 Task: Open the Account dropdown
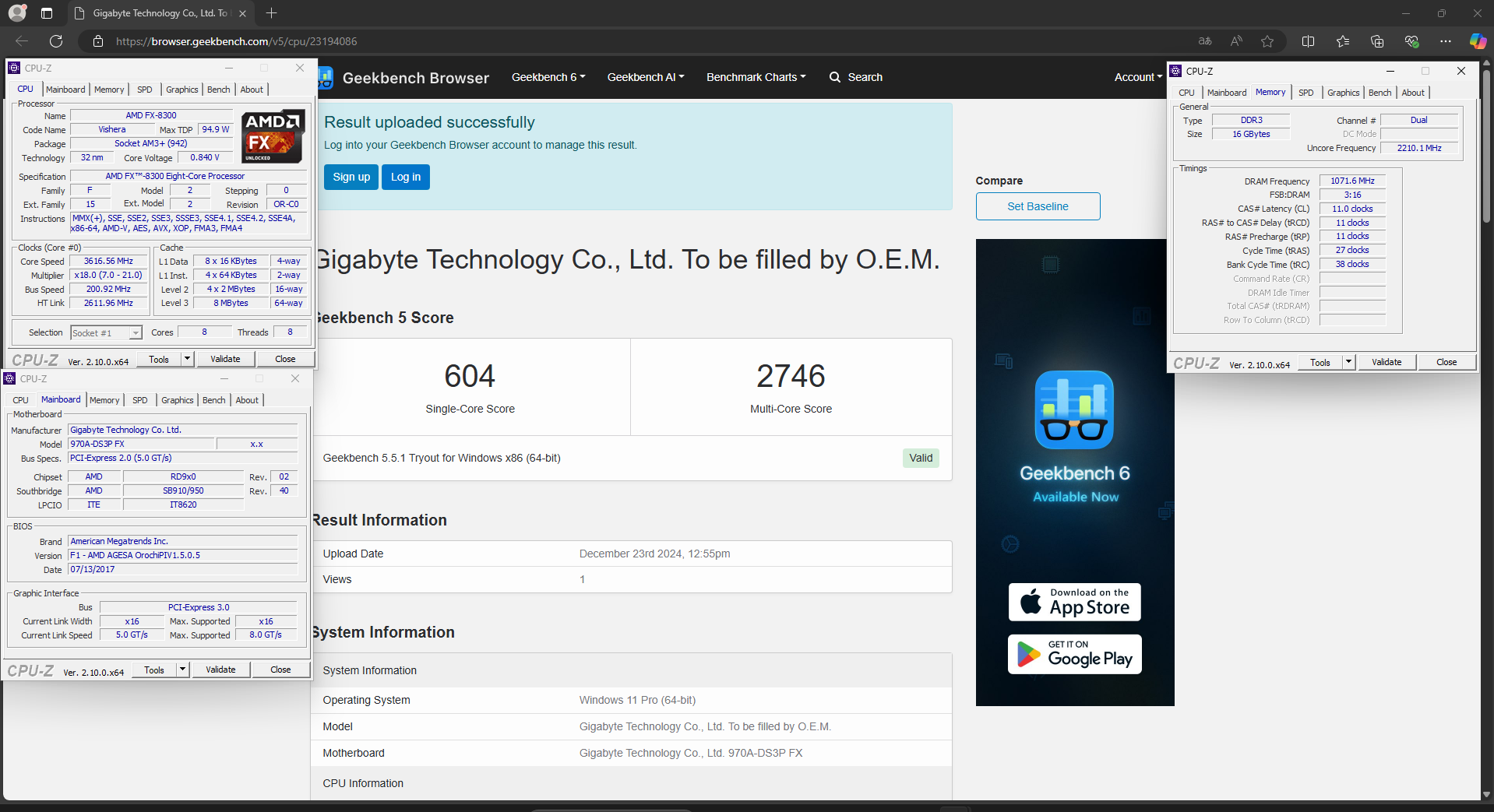1138,77
